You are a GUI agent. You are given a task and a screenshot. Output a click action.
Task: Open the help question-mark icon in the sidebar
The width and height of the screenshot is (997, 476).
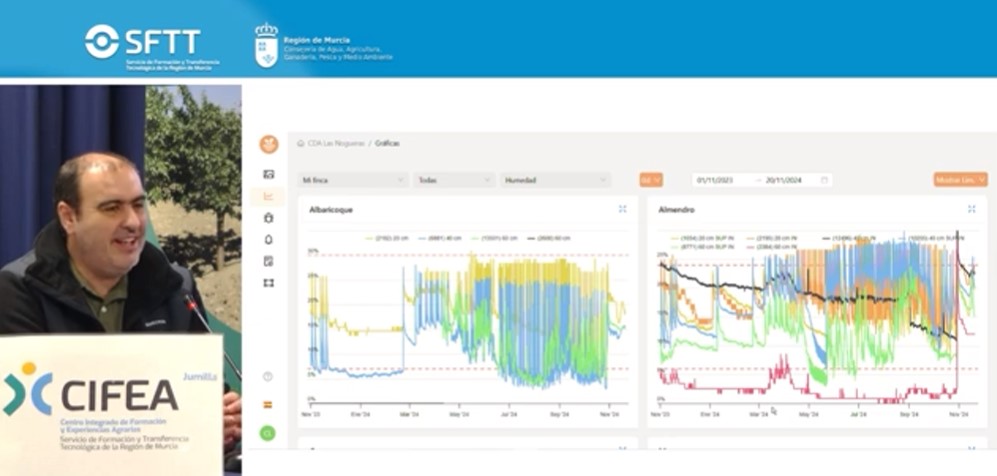268,376
